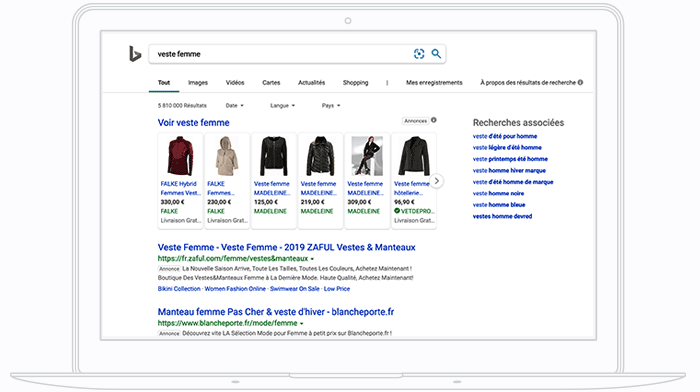Viewport: 700px width, 392px height.
Task: Open red FALKE Hybrid jacket thumbnail
Action: pyautogui.click(x=180, y=156)
